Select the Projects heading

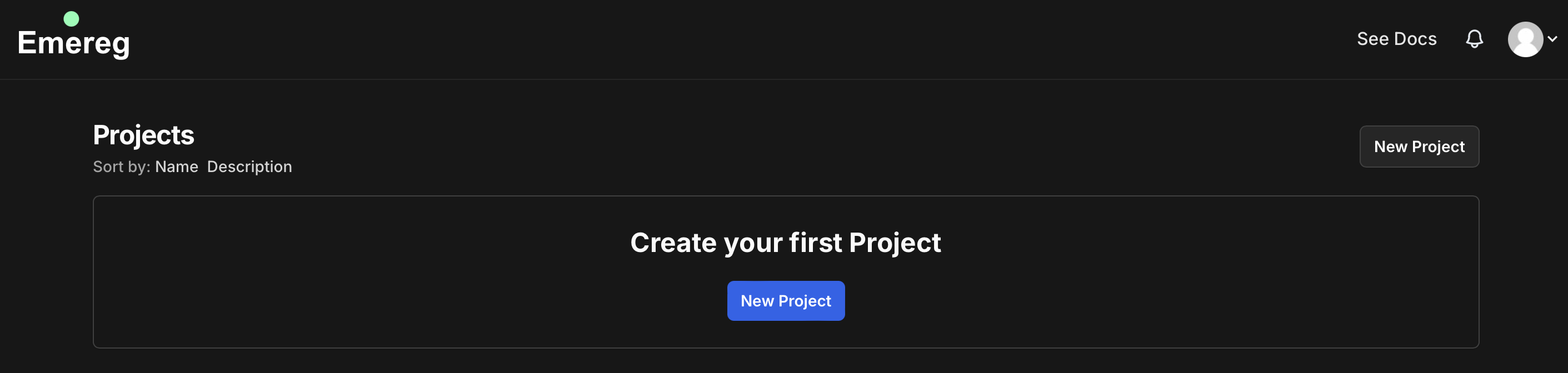(143, 134)
